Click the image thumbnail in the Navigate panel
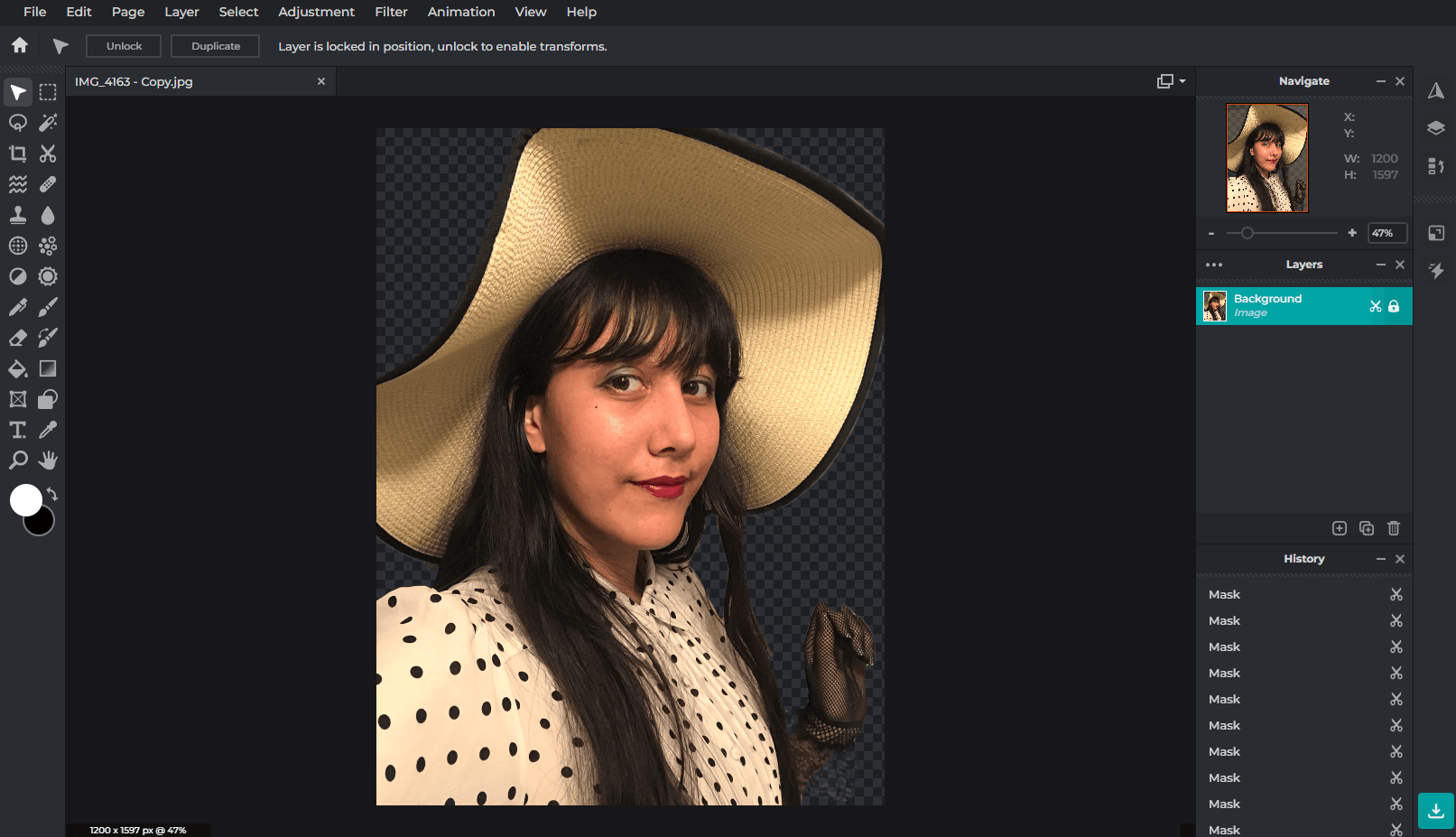 pyautogui.click(x=1266, y=158)
